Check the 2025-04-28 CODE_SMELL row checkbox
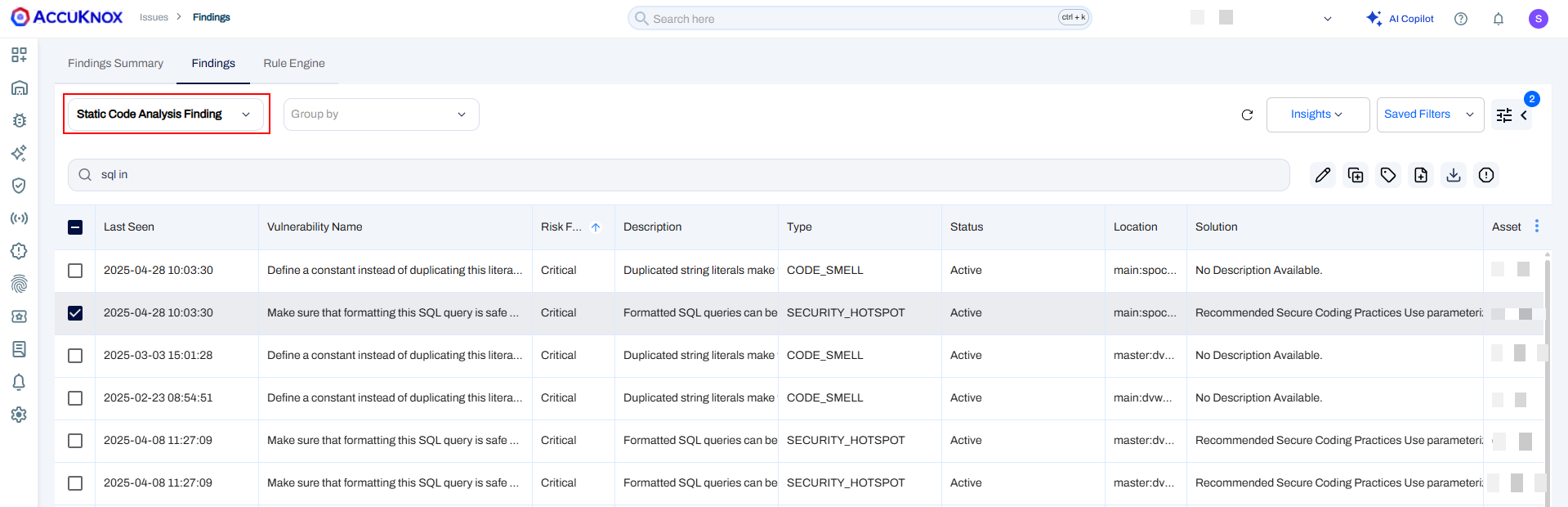Image resolution: width=1568 pixels, height=507 pixels. [x=75, y=271]
